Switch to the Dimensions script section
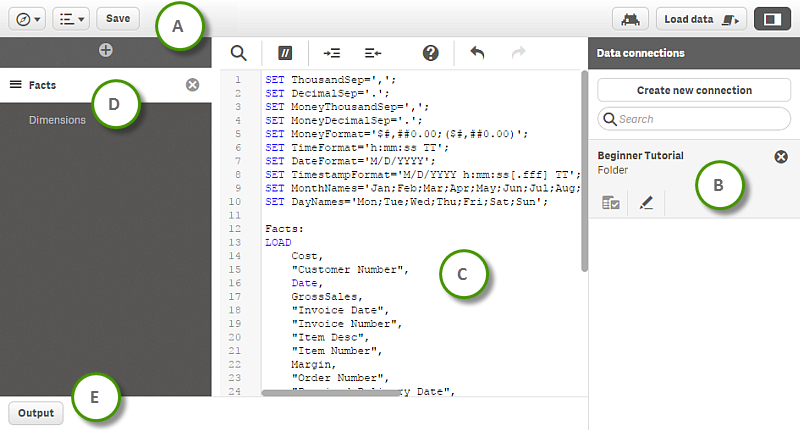The height and width of the screenshot is (430, 800). pos(57,120)
